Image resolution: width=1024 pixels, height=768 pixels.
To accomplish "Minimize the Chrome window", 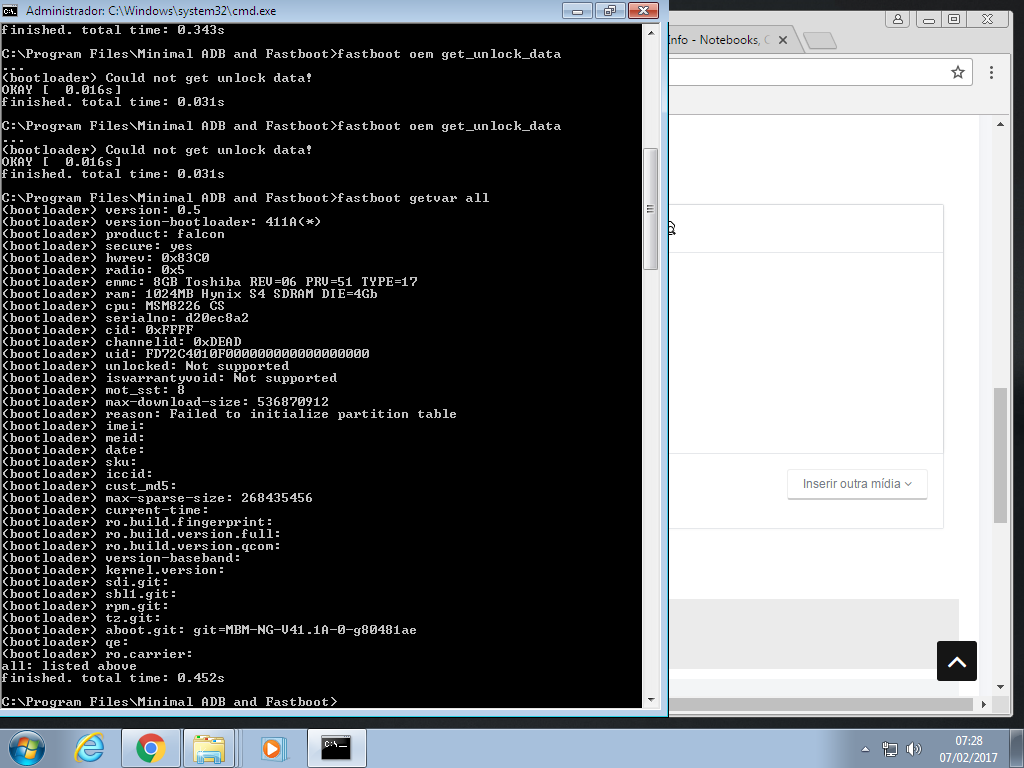I will pyautogui.click(x=929, y=19).
